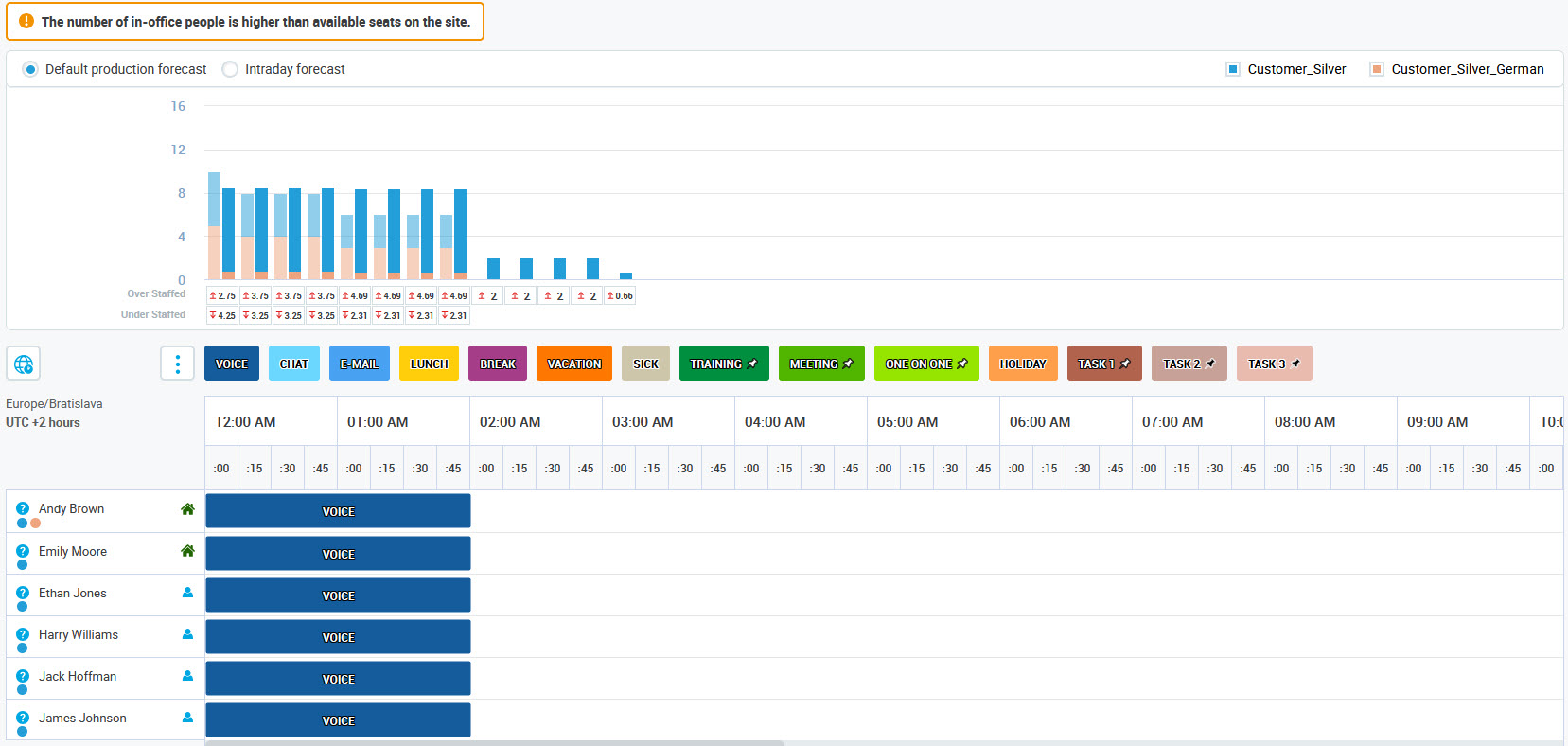Select Default production forecast radio button
Image resolution: width=1568 pixels, height=746 pixels.
(30, 69)
